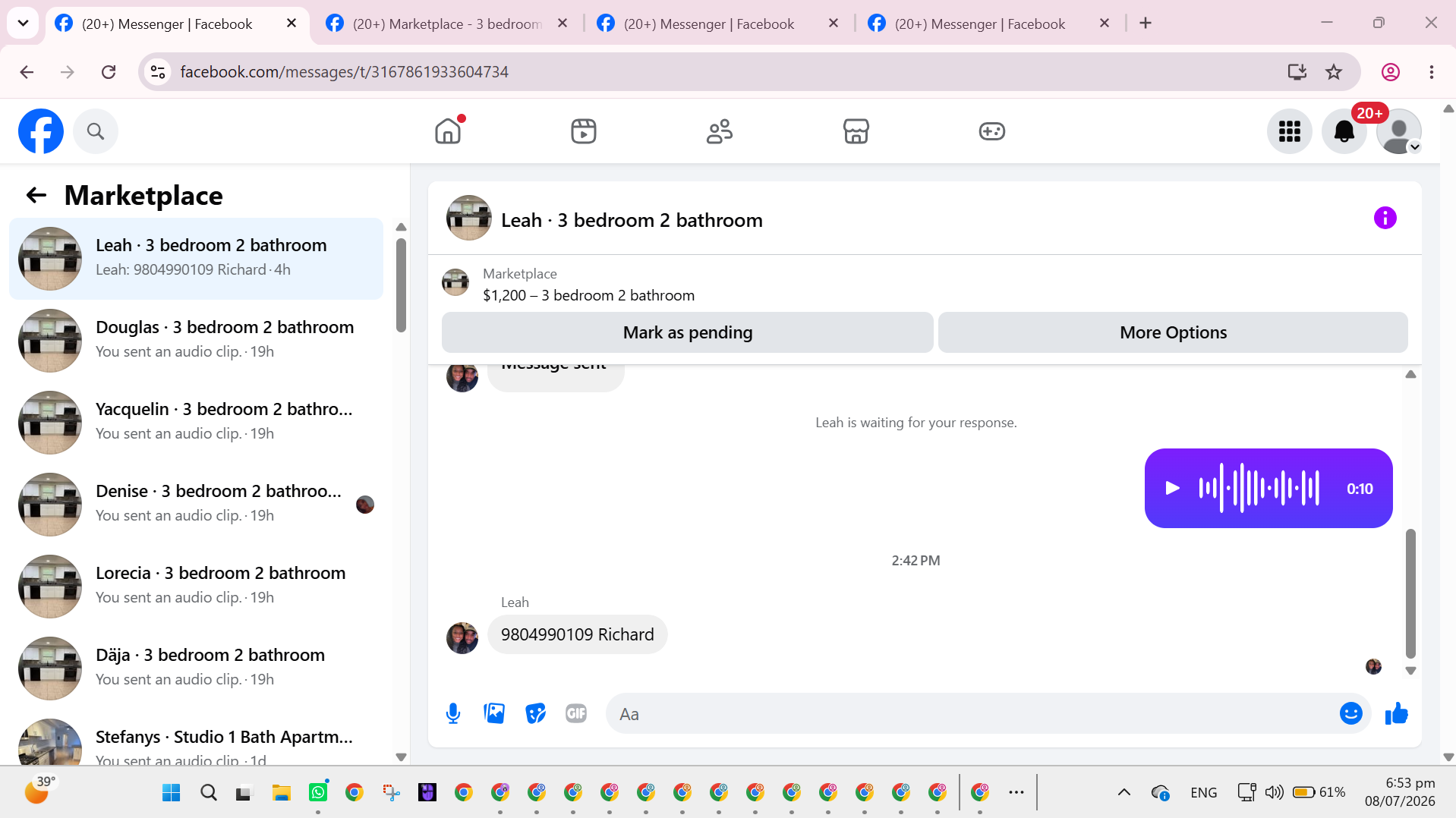Bookmark this page with the star
The image size is (1456, 818).
1334,72
